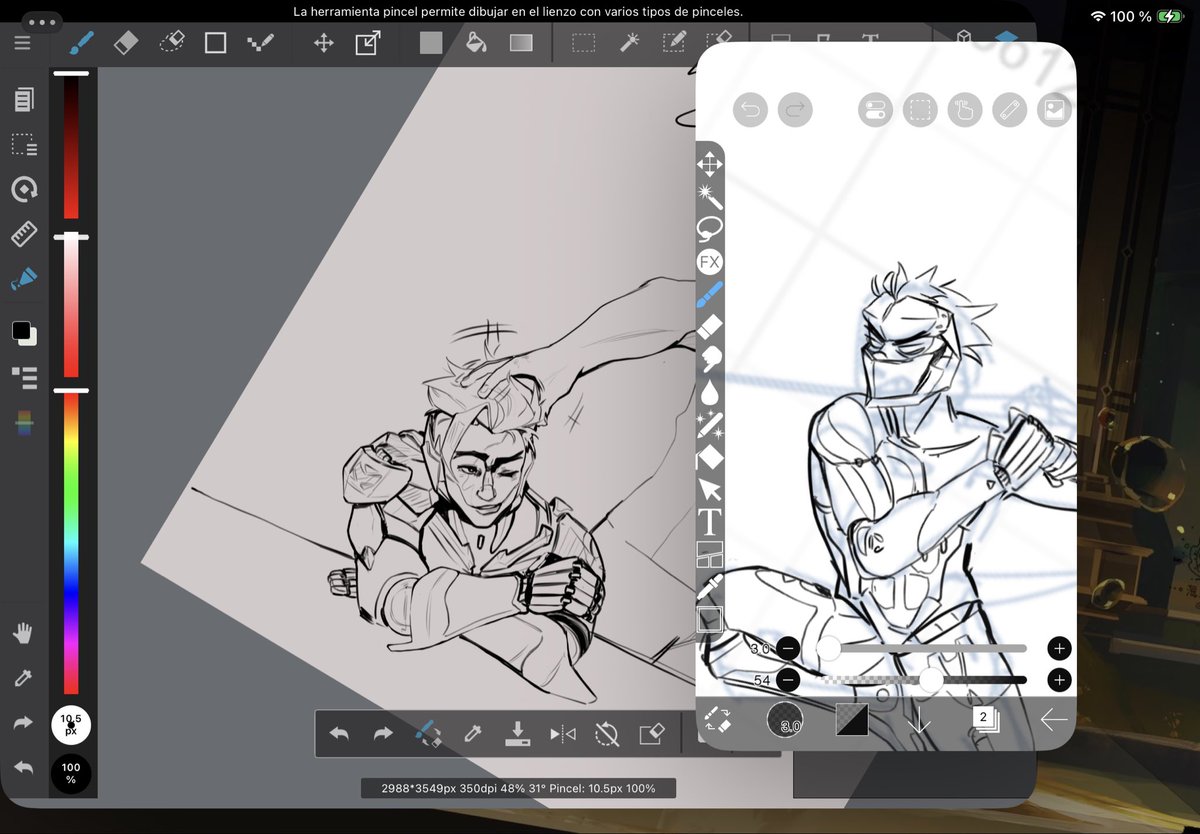Click the redo arrow in MediBang left sidebar
The height and width of the screenshot is (834, 1200).
point(23,722)
